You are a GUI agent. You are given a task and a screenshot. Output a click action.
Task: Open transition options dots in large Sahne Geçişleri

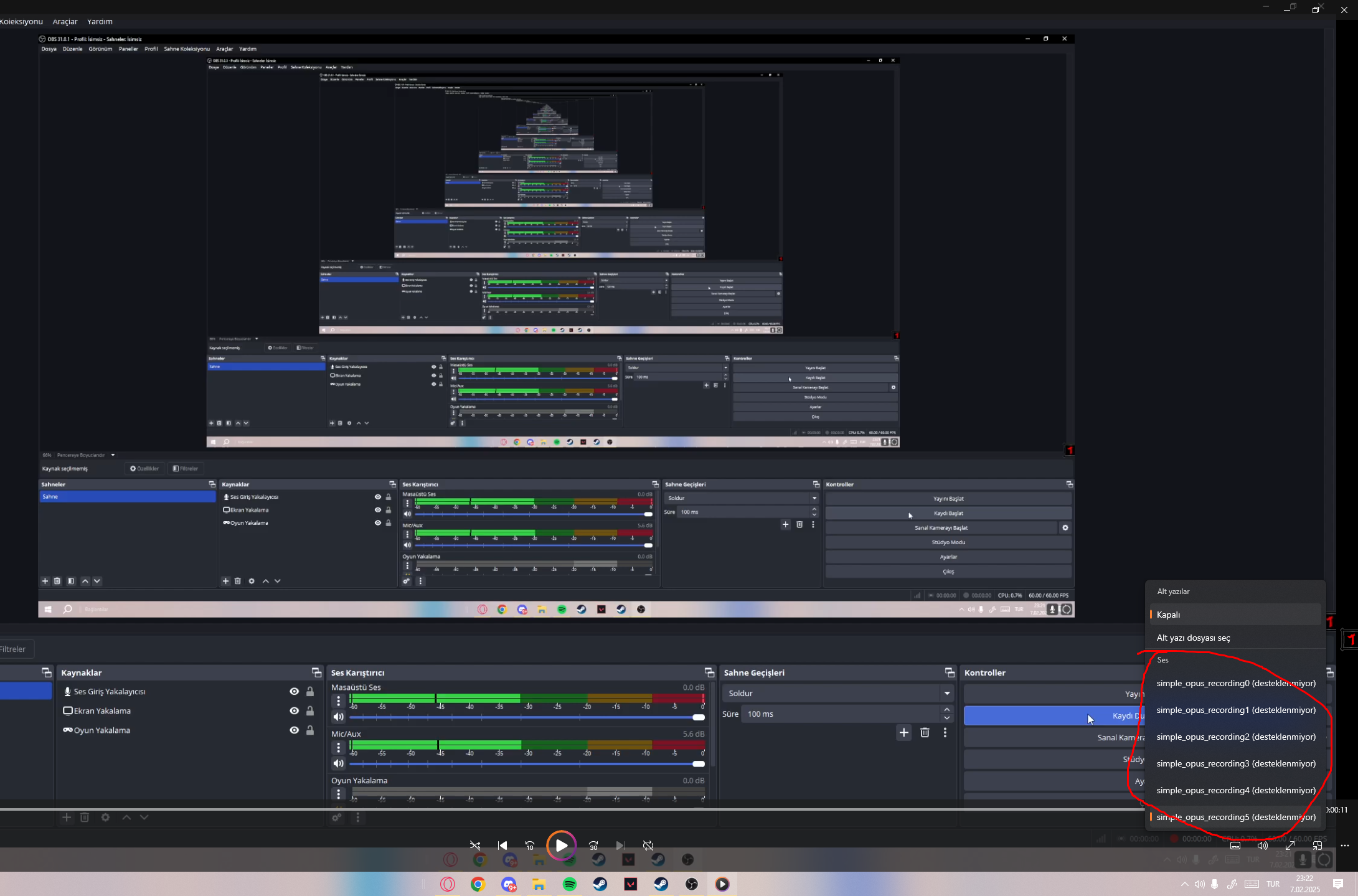coord(945,733)
